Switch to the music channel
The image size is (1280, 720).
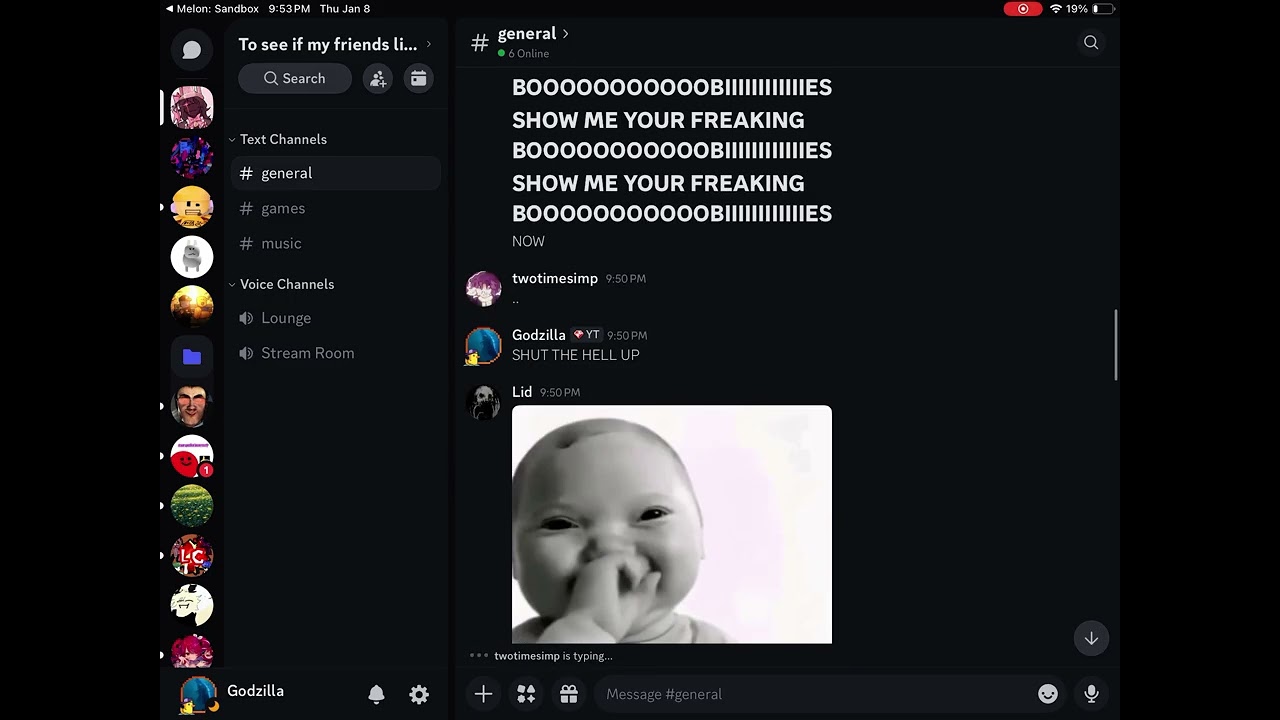281,243
